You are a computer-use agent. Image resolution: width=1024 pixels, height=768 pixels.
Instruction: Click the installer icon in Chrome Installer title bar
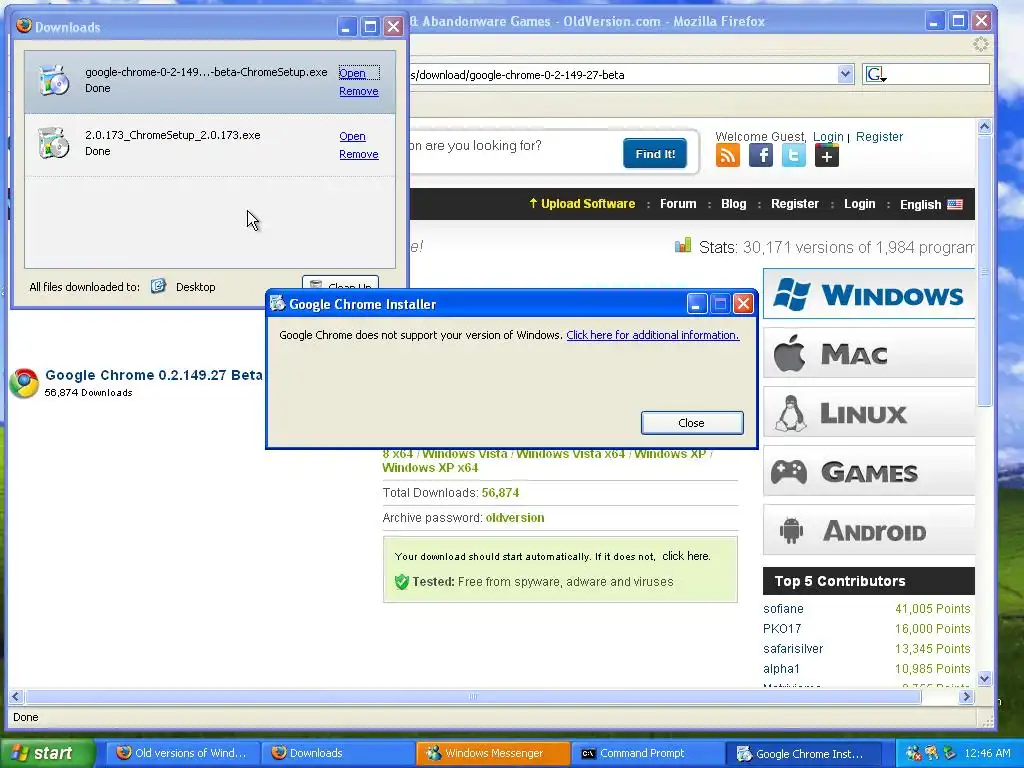coord(278,303)
